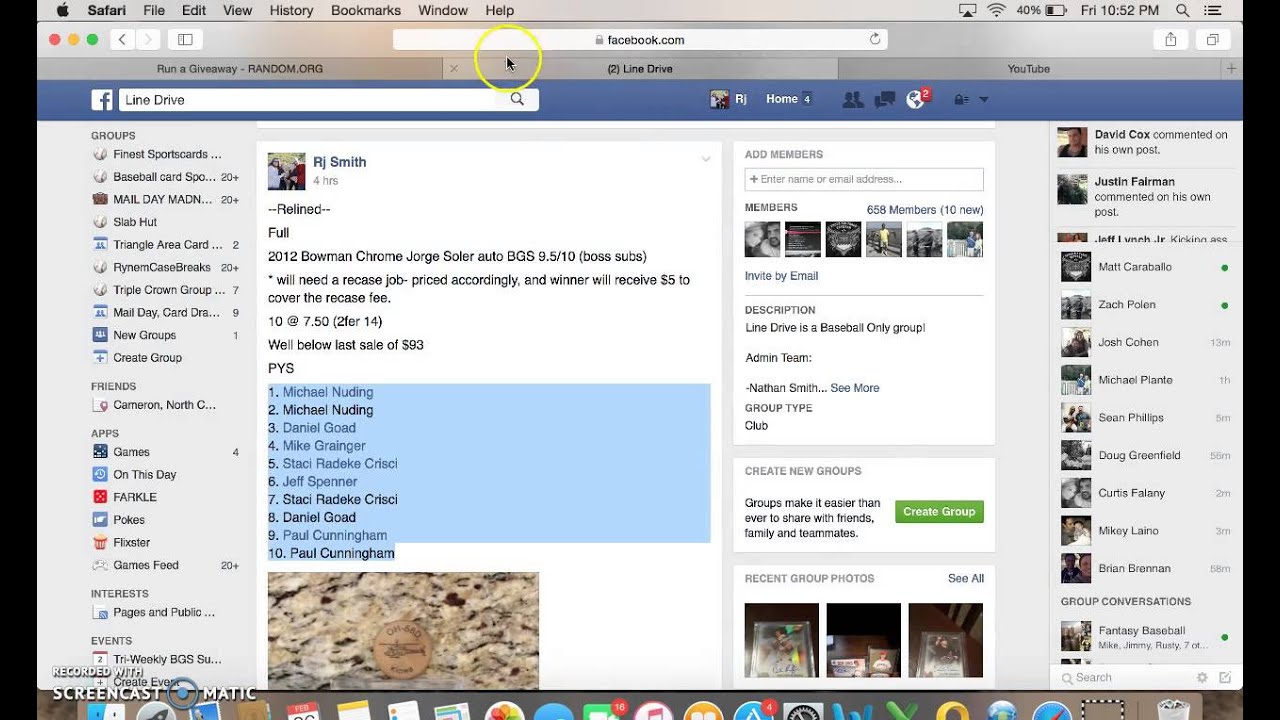The height and width of the screenshot is (720, 1280).
Task: Open the first recent group photo thumbnail
Action: click(x=782, y=640)
